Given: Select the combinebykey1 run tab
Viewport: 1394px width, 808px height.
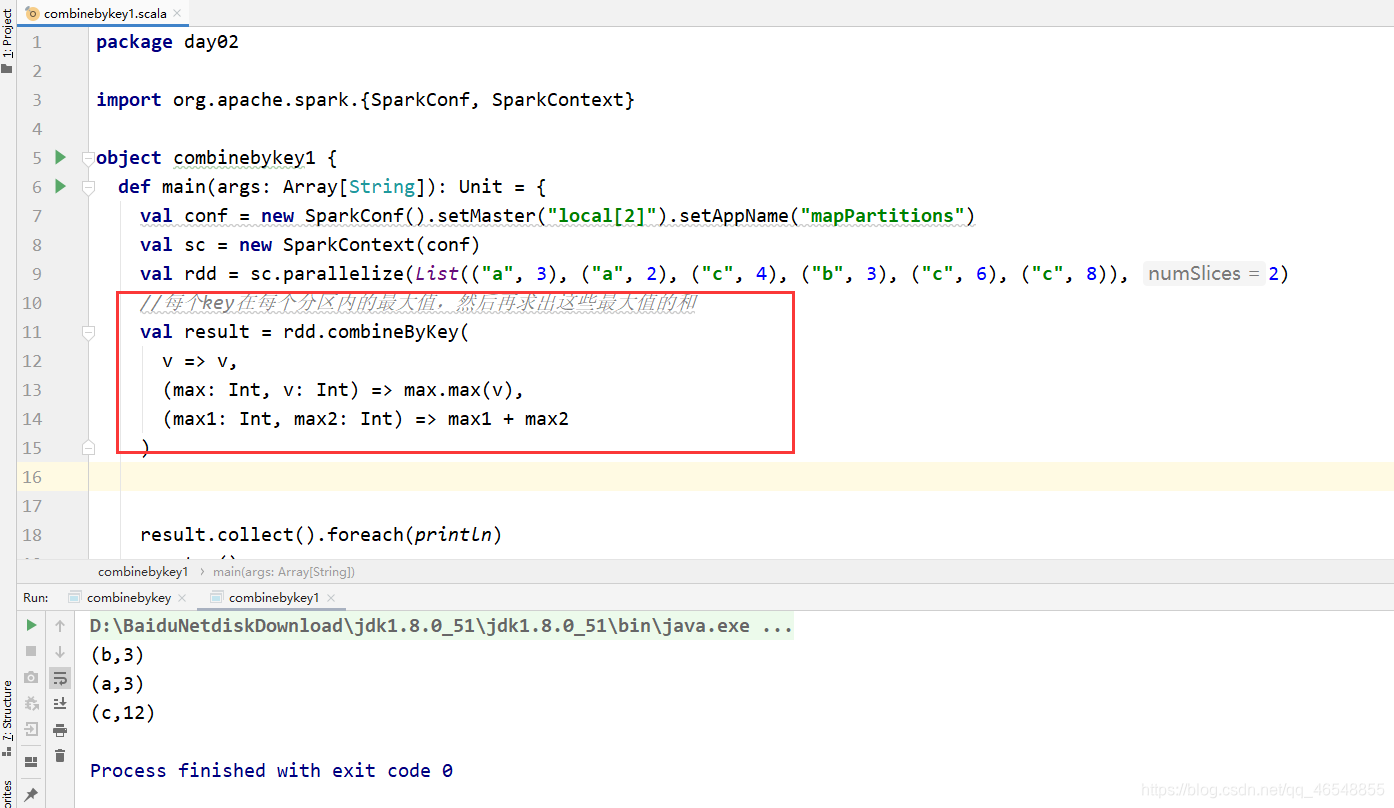Looking at the screenshot, I should [273, 597].
